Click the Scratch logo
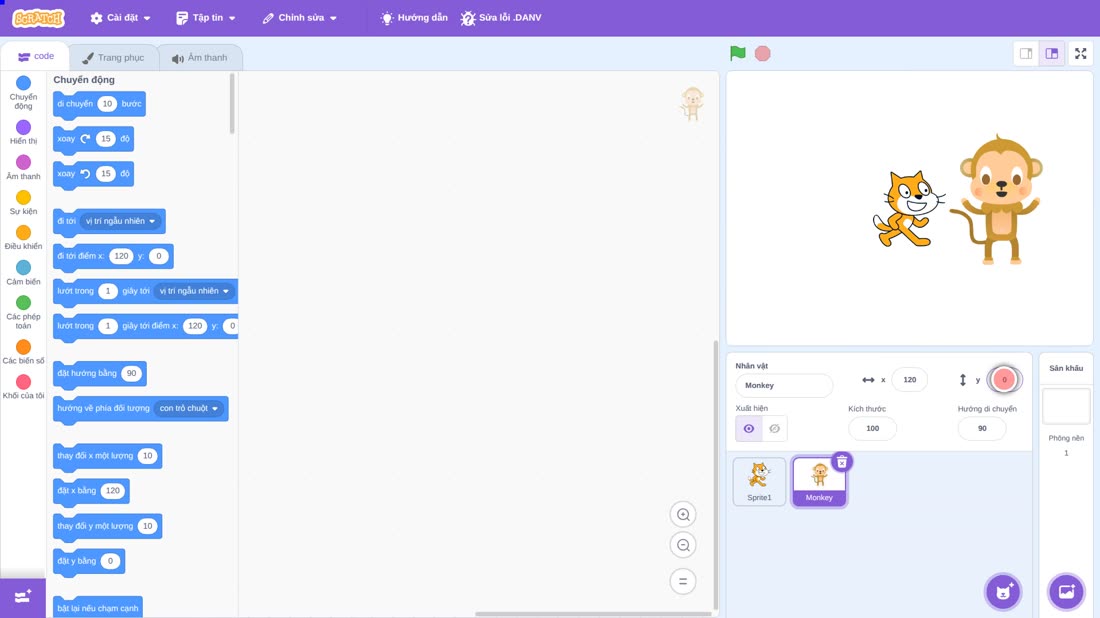The width and height of the screenshot is (1100, 618). (x=39, y=18)
